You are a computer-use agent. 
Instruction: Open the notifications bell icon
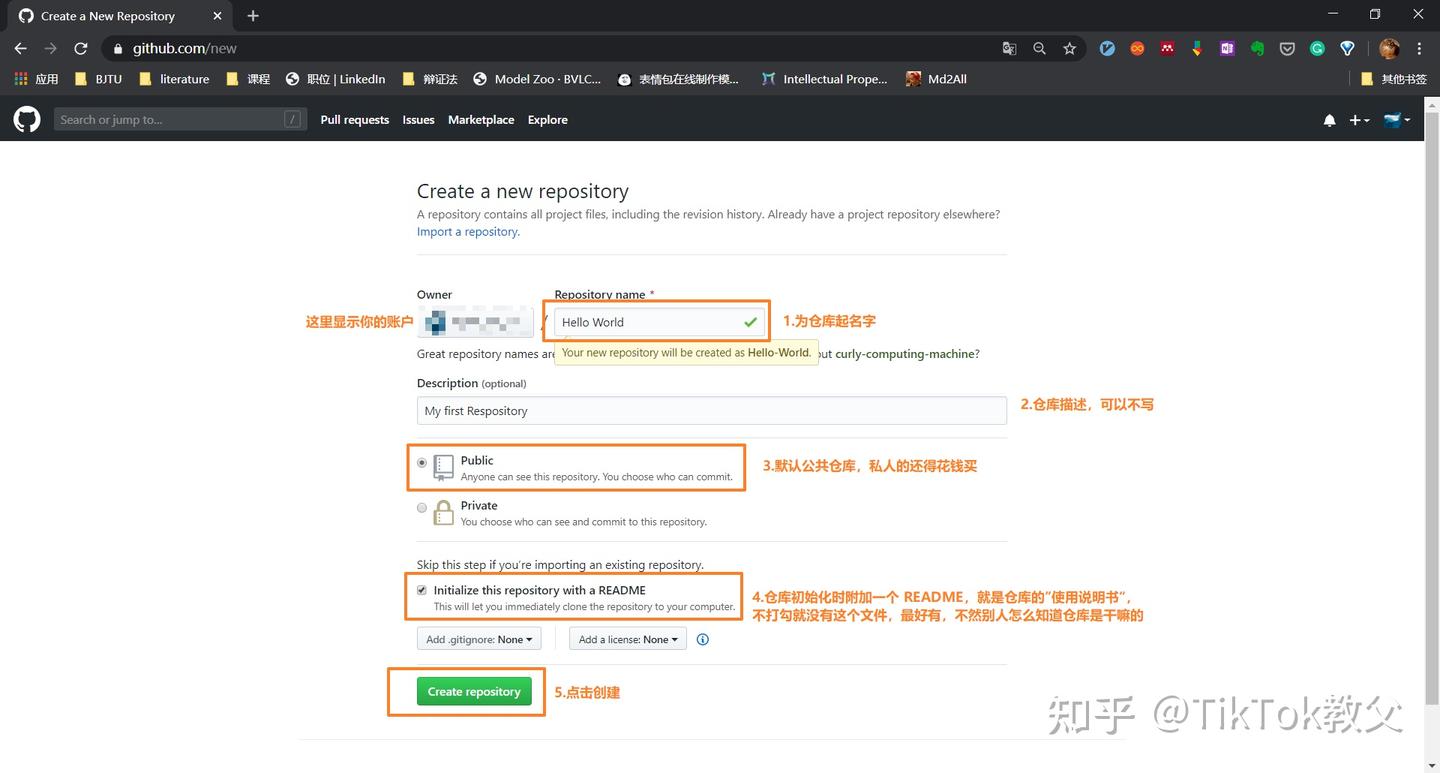click(x=1329, y=119)
